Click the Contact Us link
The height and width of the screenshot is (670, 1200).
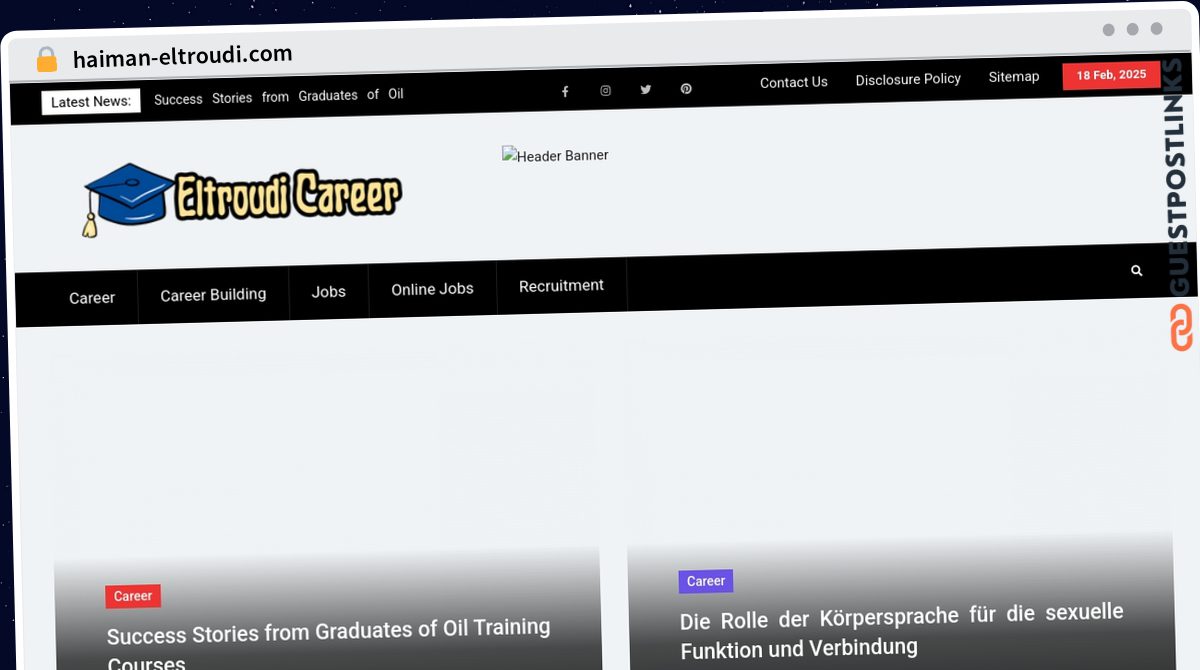[x=793, y=82]
